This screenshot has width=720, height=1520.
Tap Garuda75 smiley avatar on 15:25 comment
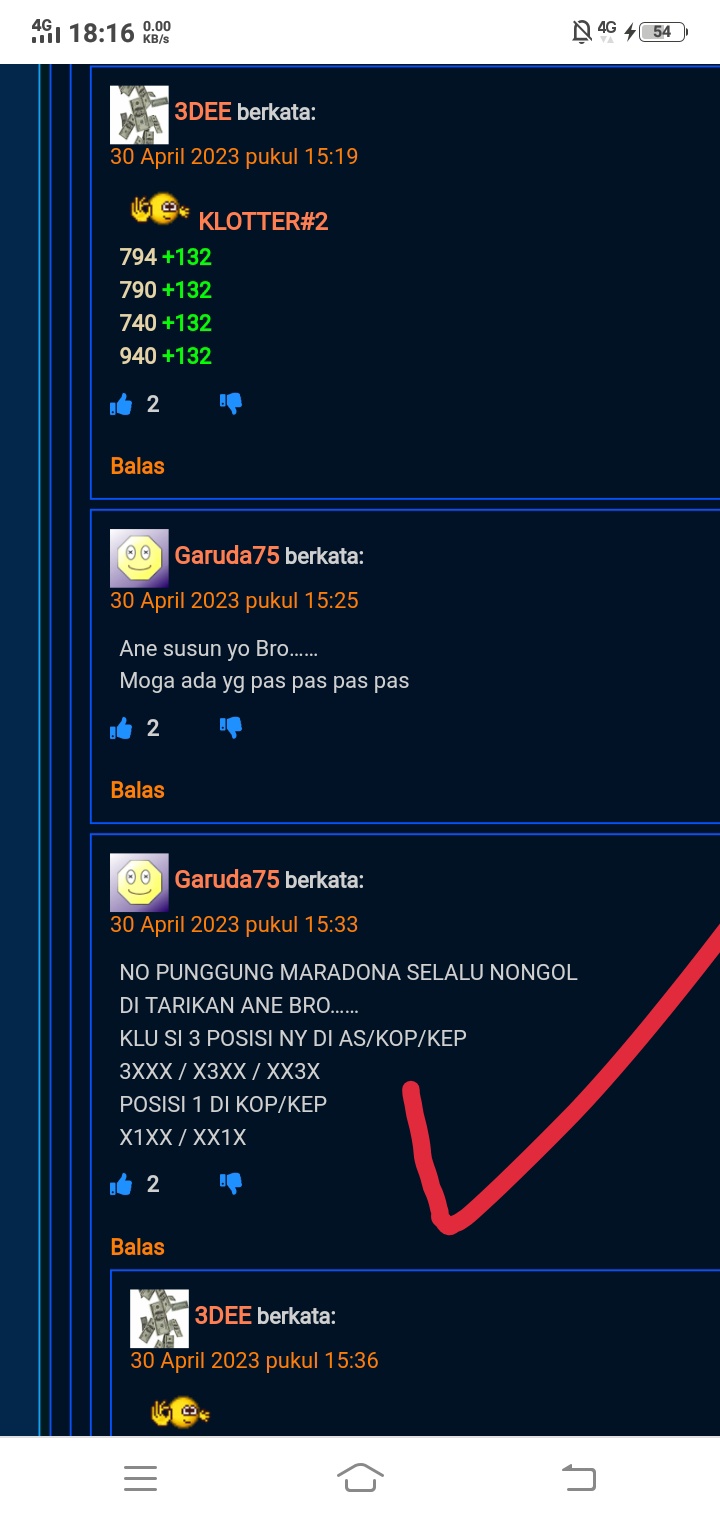coord(139,558)
